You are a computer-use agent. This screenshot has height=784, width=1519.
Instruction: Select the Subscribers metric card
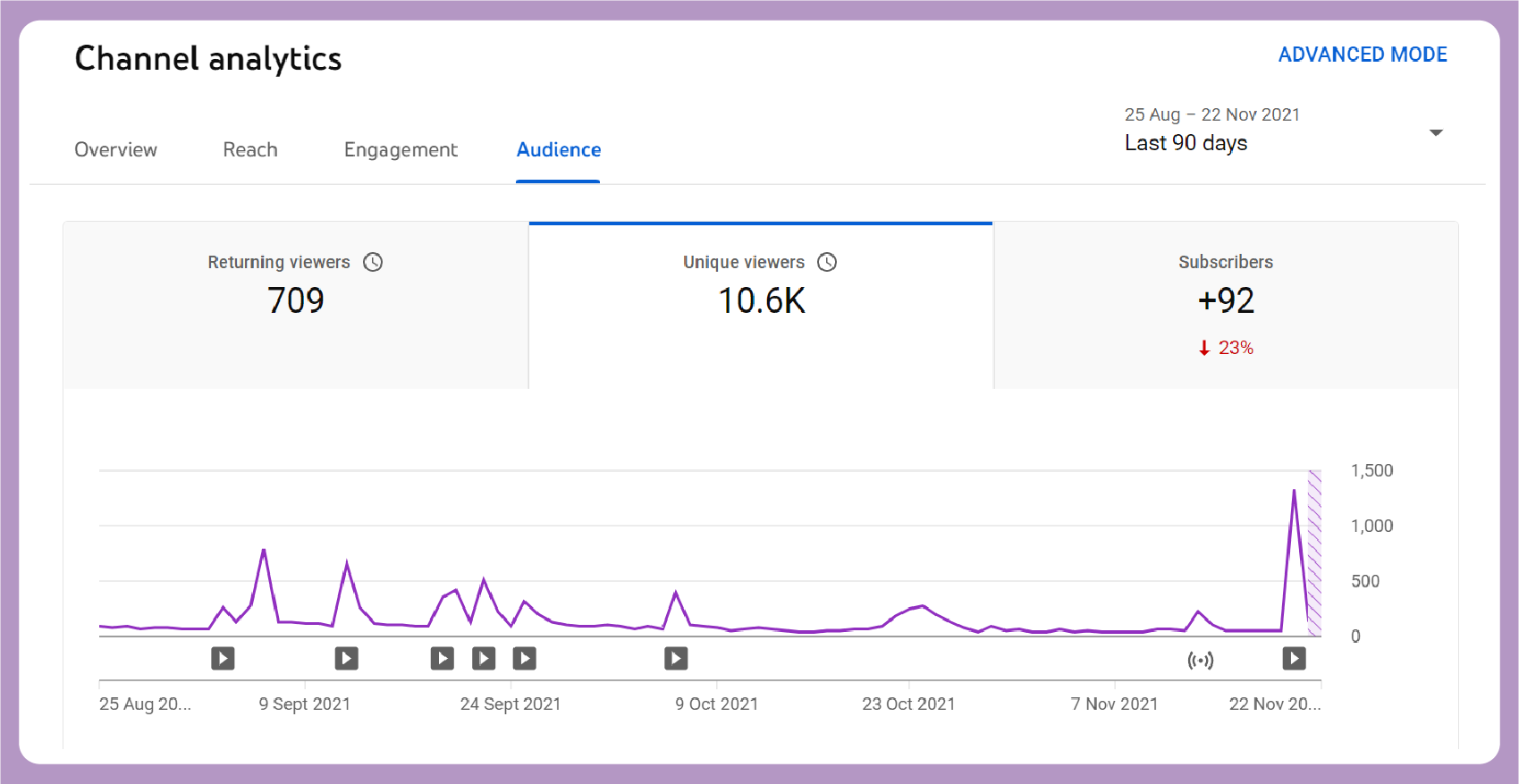pos(1226,305)
